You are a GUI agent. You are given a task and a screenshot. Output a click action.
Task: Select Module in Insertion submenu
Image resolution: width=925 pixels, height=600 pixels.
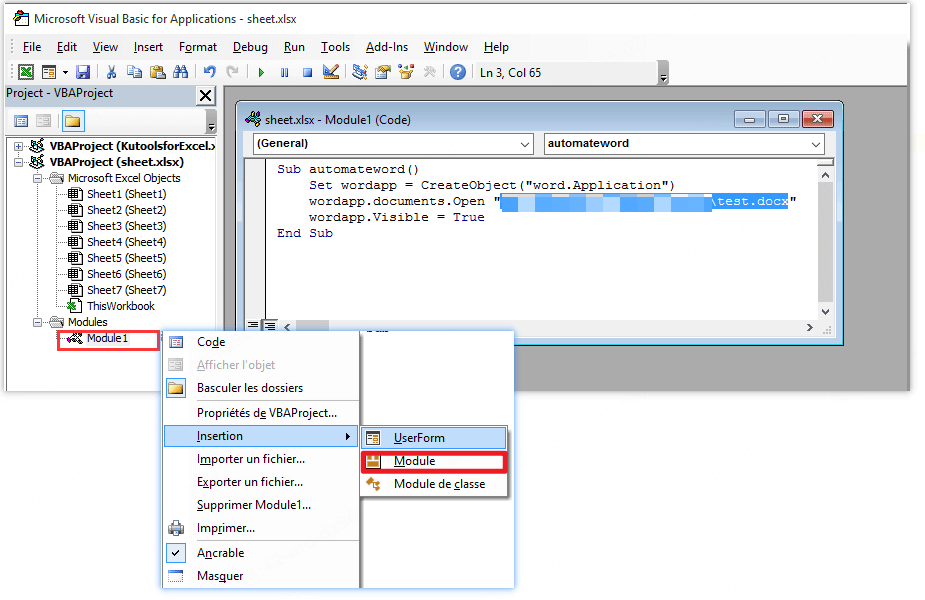pos(434,461)
